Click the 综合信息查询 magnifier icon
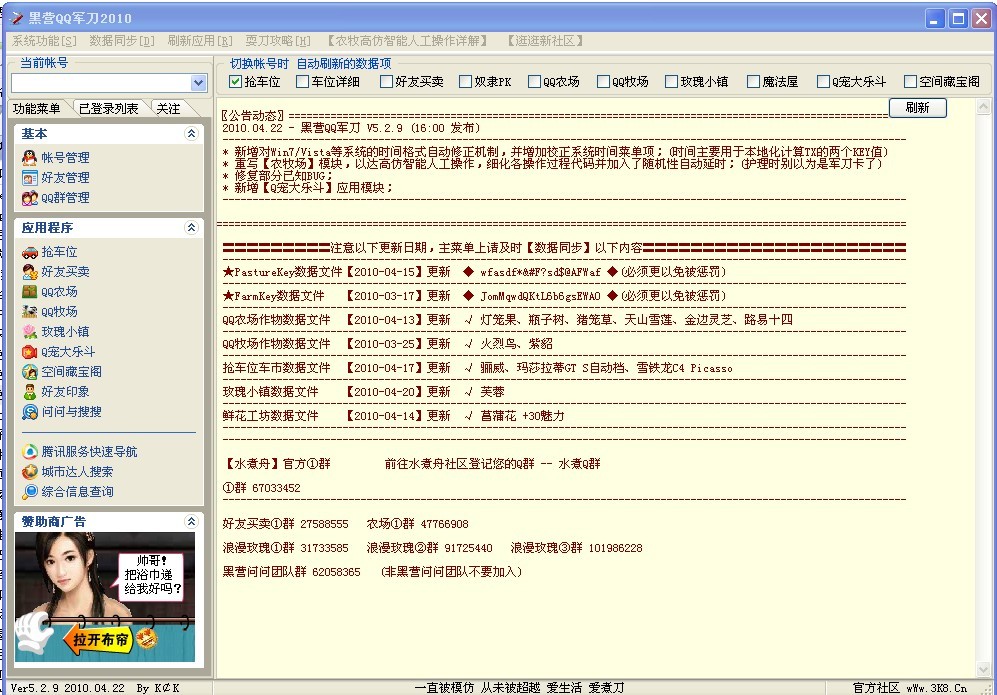 pos(29,492)
